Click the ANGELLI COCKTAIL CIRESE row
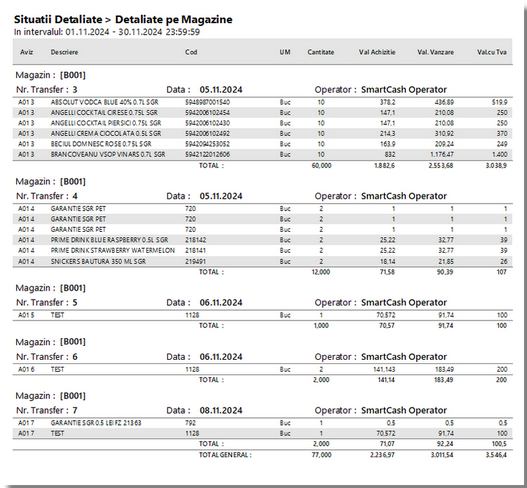The width and height of the screenshot is (527, 488). click(x=262, y=113)
